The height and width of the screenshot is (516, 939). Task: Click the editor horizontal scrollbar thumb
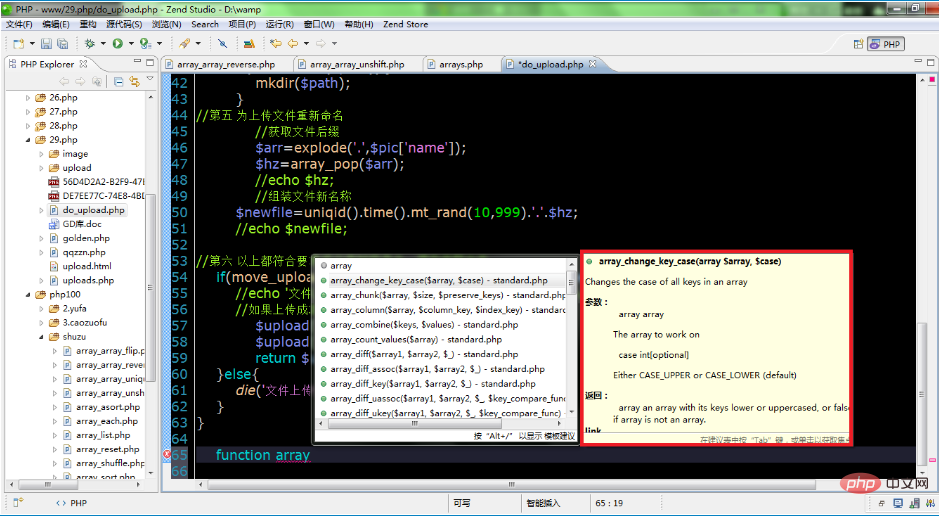509,484
